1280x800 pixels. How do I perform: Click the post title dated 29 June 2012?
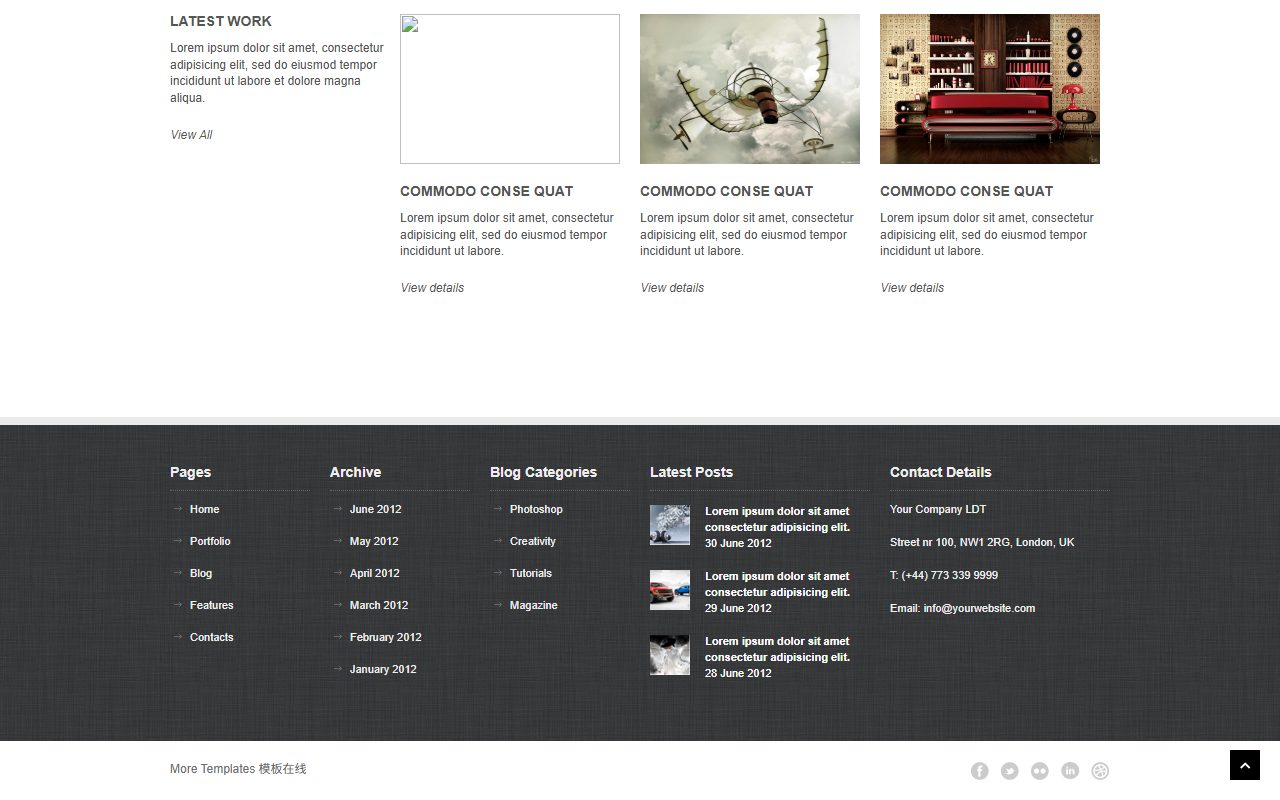click(x=777, y=584)
